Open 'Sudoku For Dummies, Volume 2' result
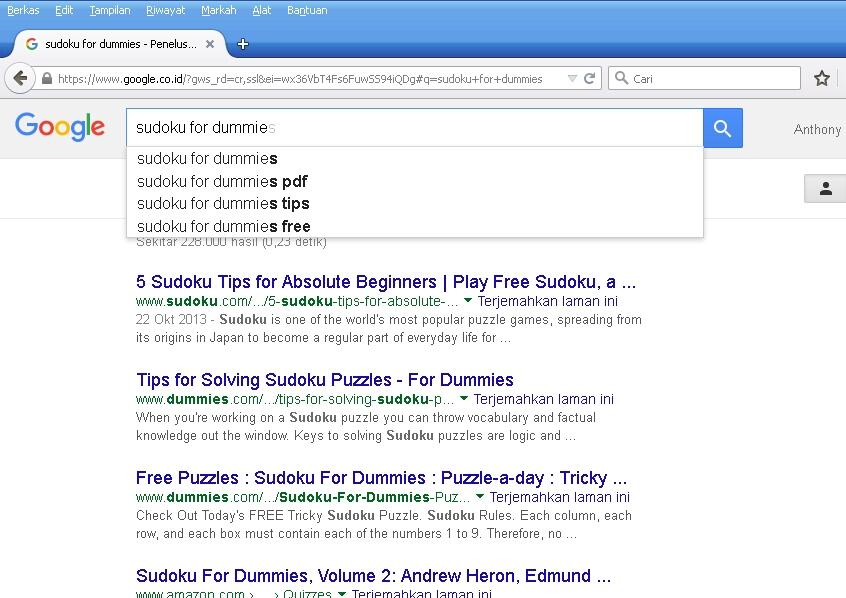The width and height of the screenshot is (846, 598). 373,576
